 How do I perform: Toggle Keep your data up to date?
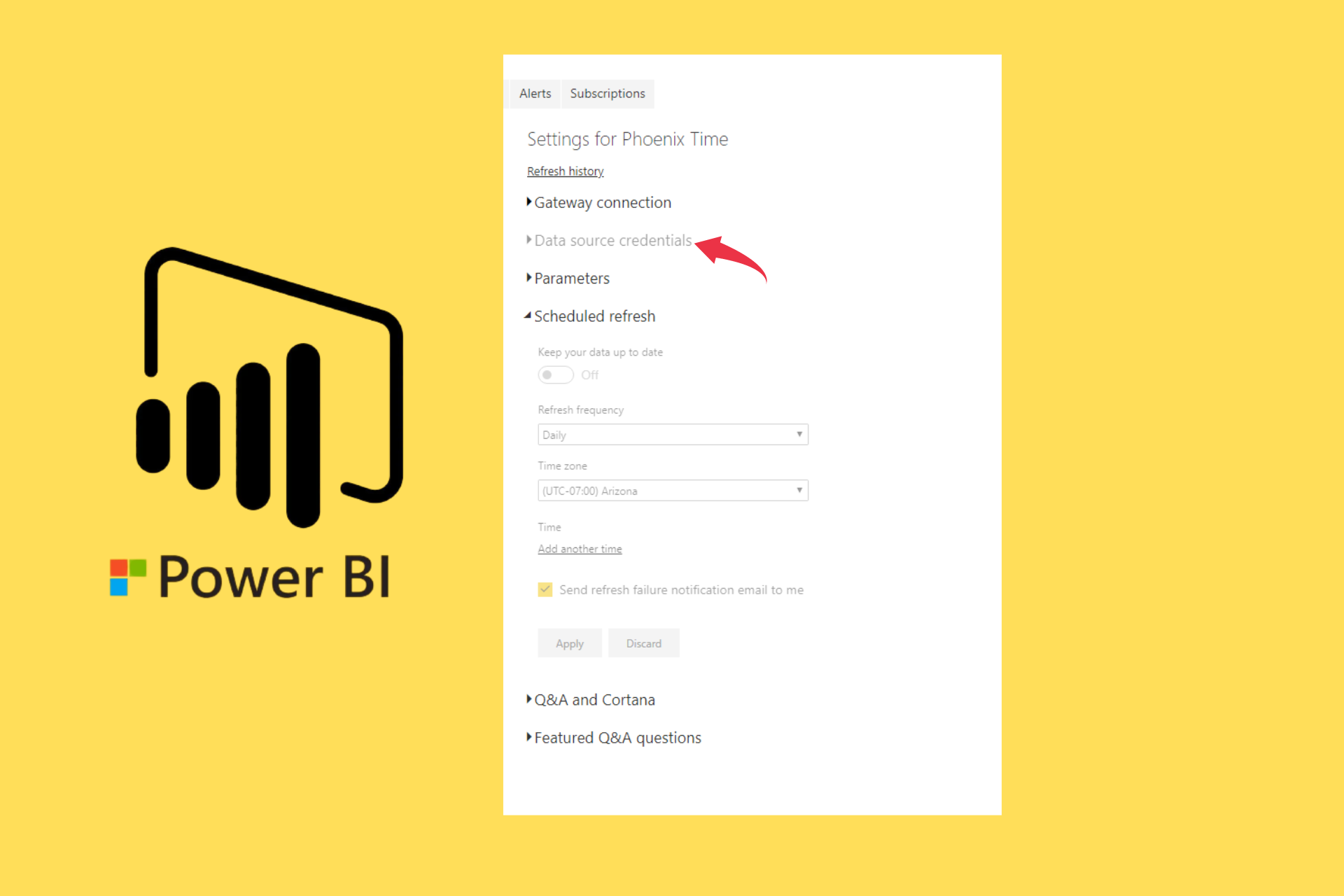[x=554, y=373]
